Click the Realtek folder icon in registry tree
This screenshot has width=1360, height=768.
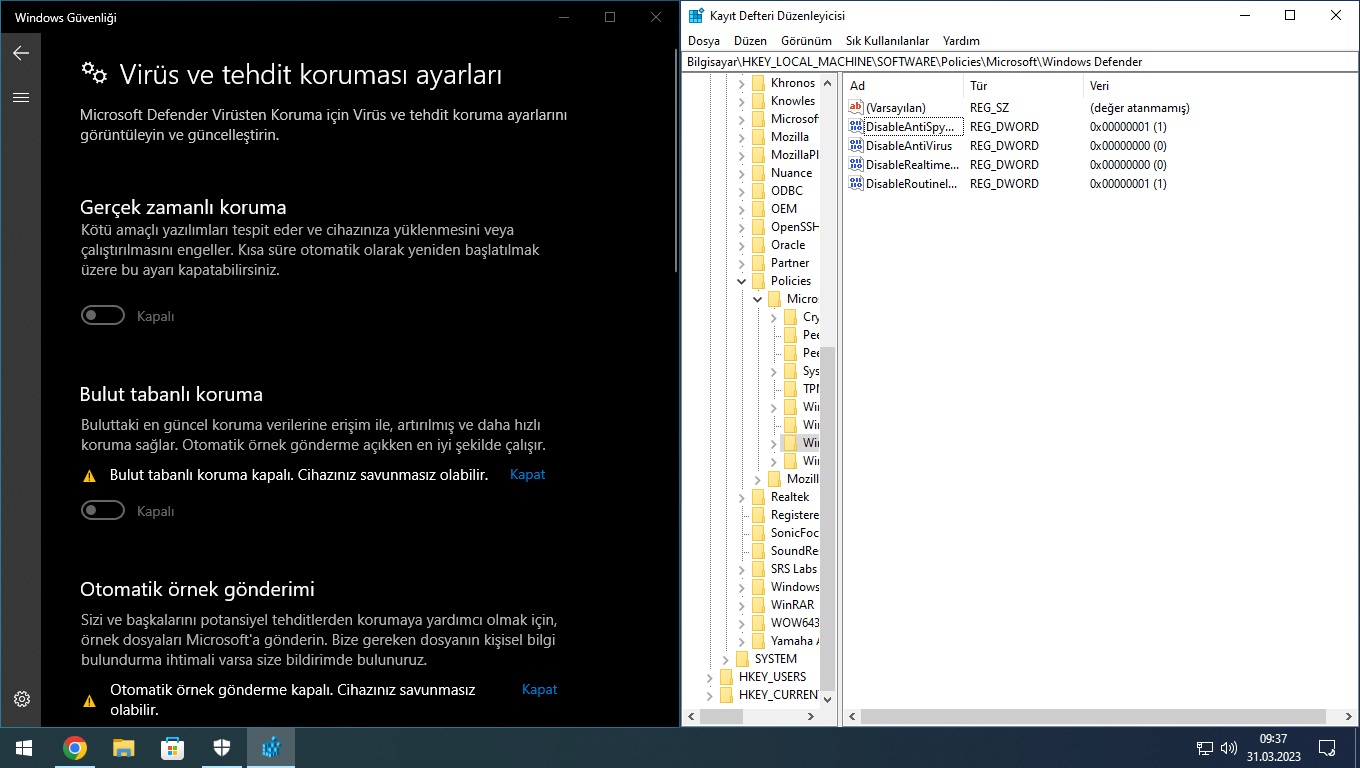[758, 497]
